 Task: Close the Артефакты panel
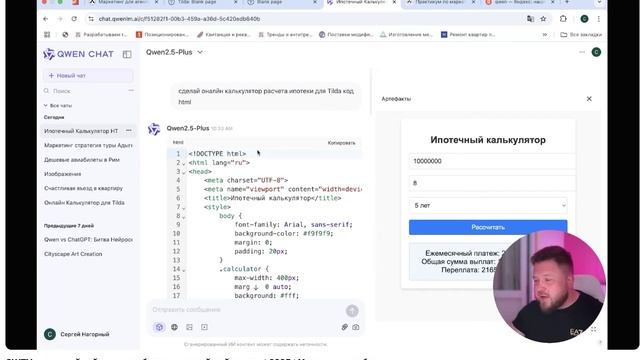(x=589, y=99)
